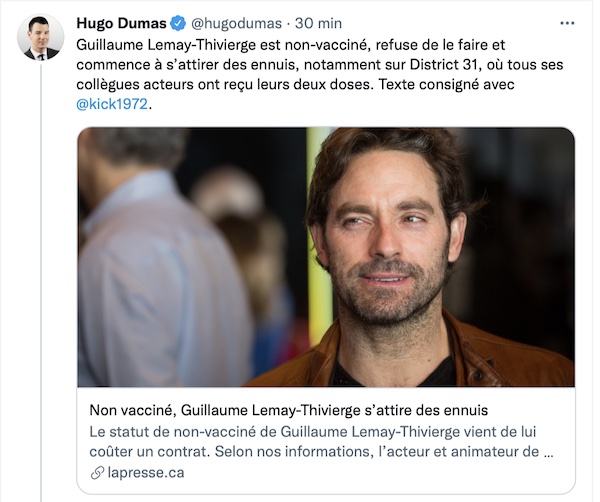
Task: Click the chain link icon before lapresse.ca
Action: pos(97,473)
